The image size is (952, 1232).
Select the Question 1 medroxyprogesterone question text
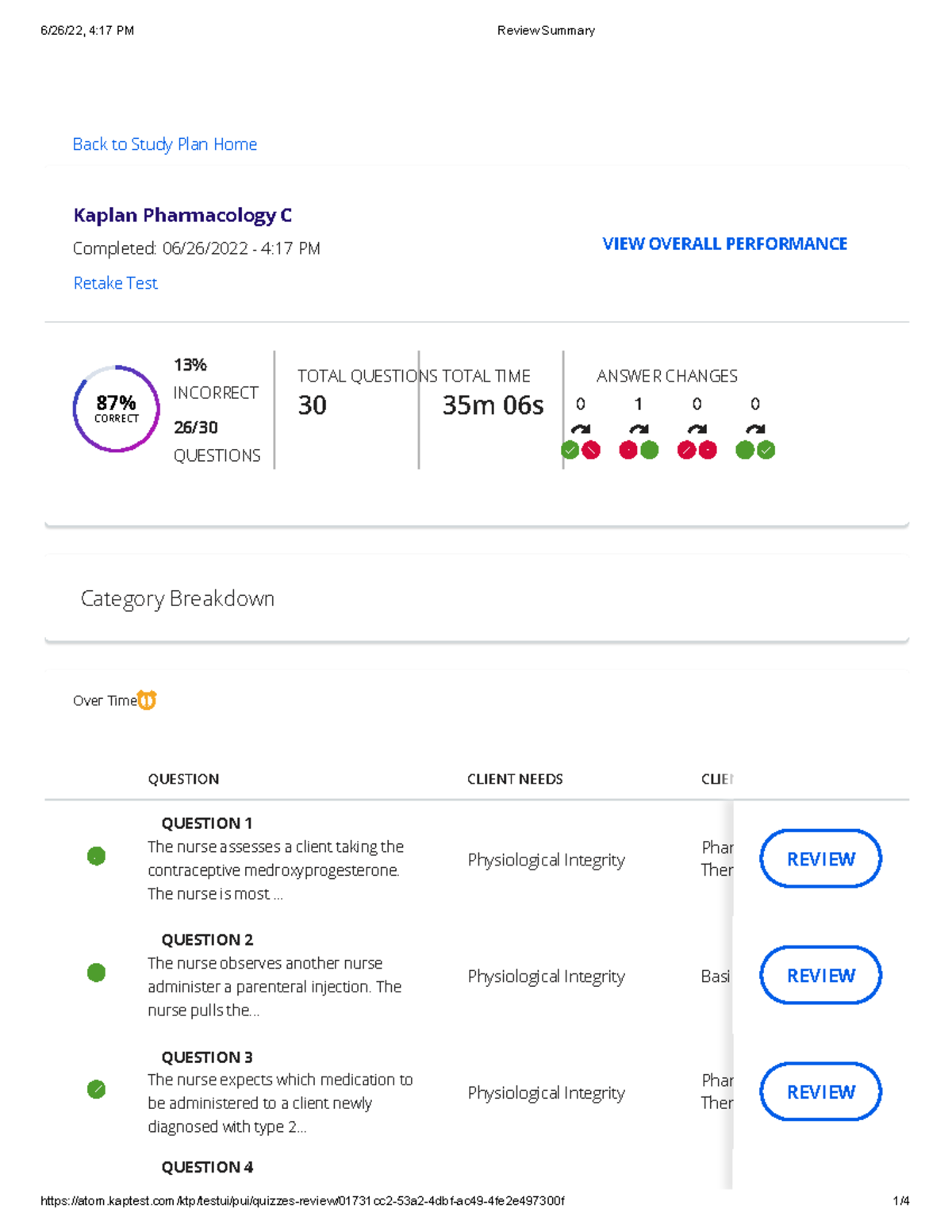(x=274, y=869)
